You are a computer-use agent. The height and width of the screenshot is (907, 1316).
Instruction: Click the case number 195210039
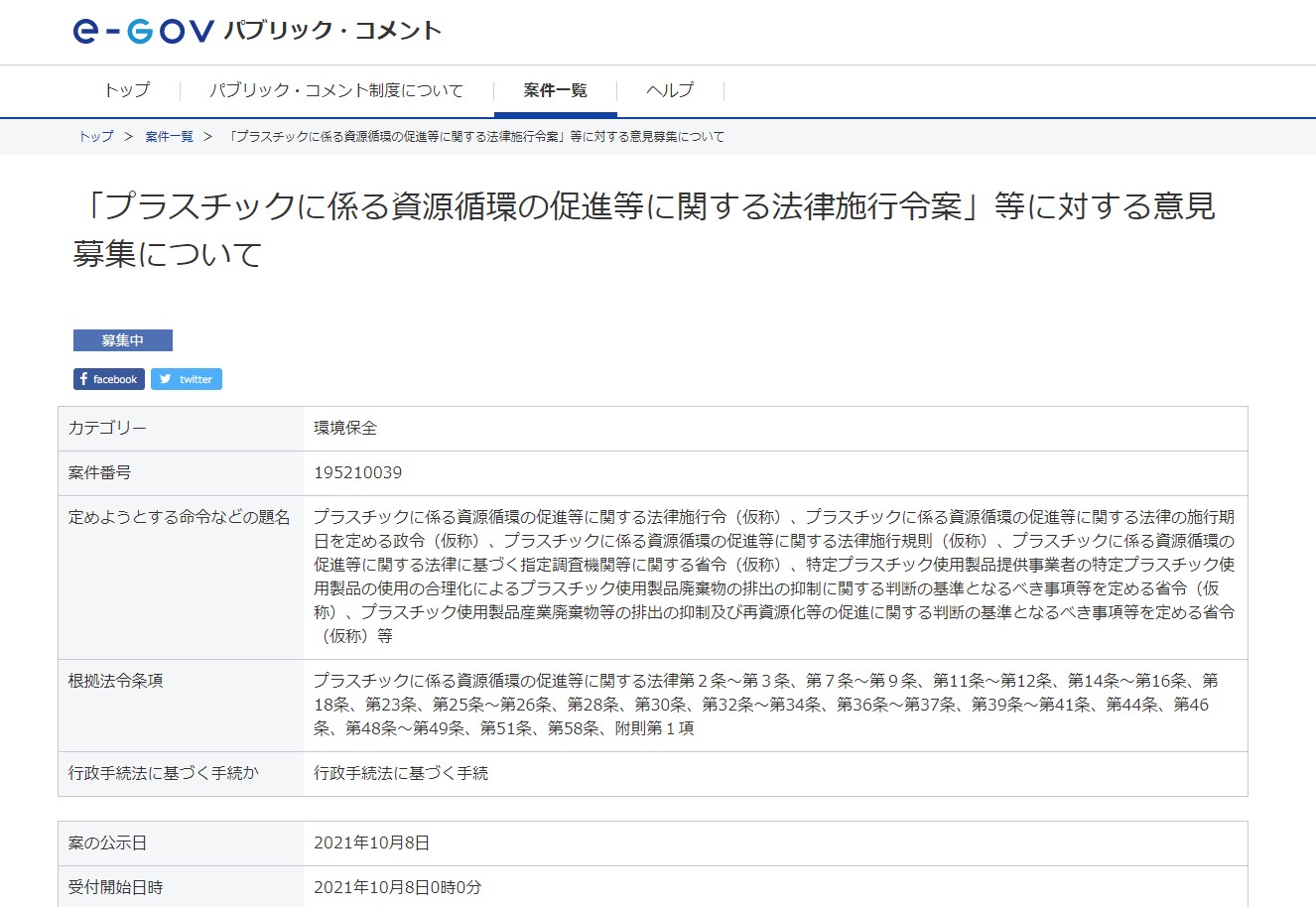tap(357, 473)
